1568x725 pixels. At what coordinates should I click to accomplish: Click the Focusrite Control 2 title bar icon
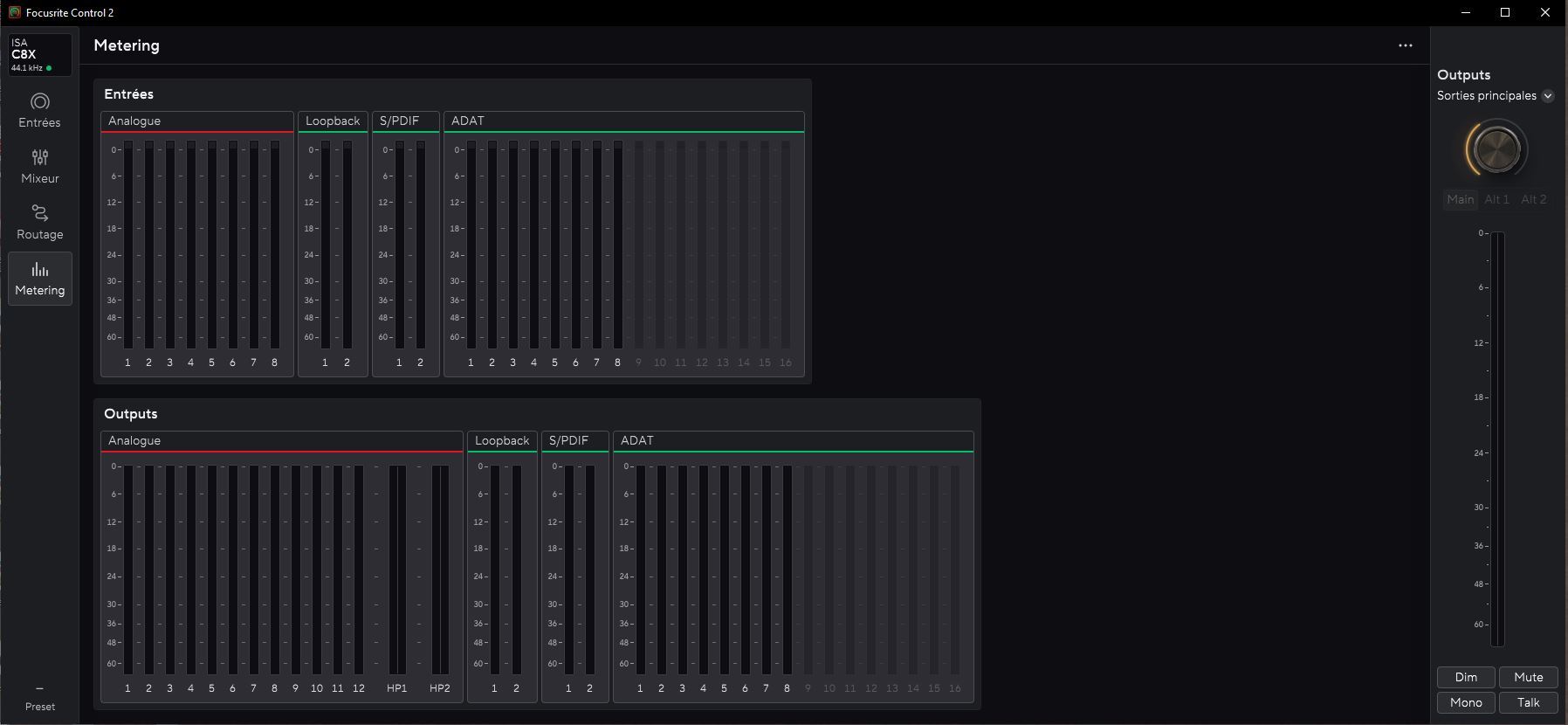tap(15, 12)
